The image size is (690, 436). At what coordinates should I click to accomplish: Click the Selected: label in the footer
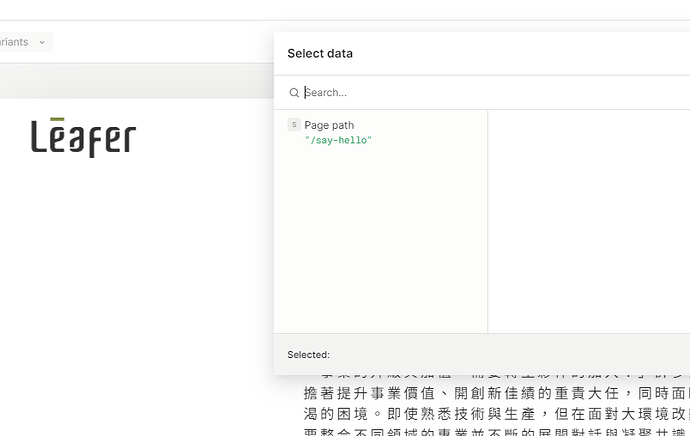308,355
